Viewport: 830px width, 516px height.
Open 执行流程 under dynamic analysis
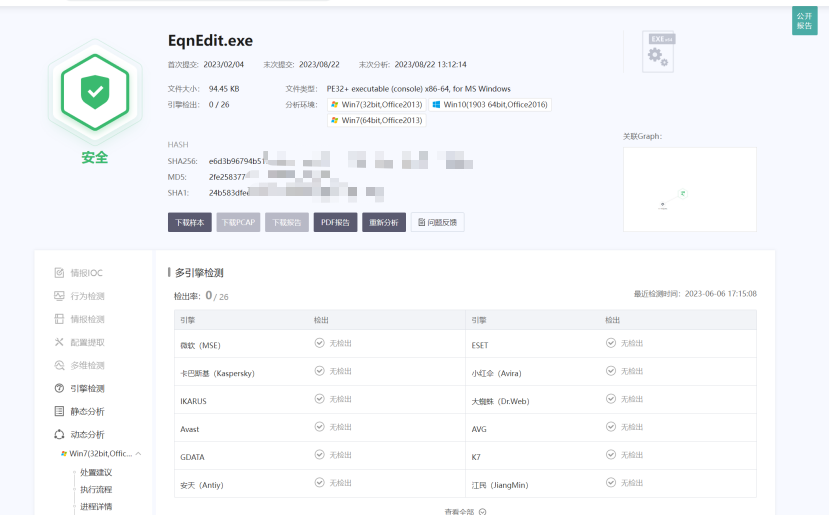(x=96, y=489)
